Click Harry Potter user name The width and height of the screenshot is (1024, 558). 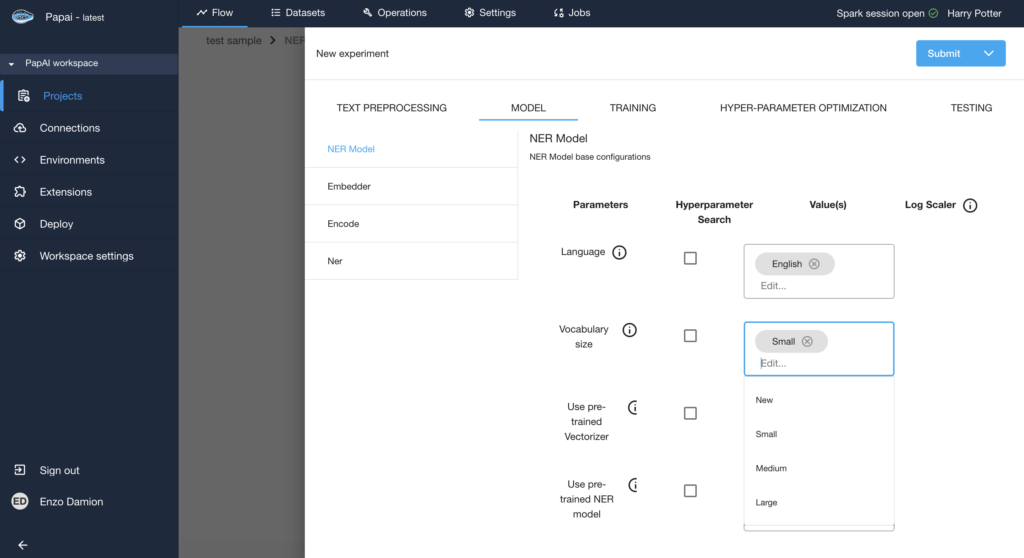(974, 13)
